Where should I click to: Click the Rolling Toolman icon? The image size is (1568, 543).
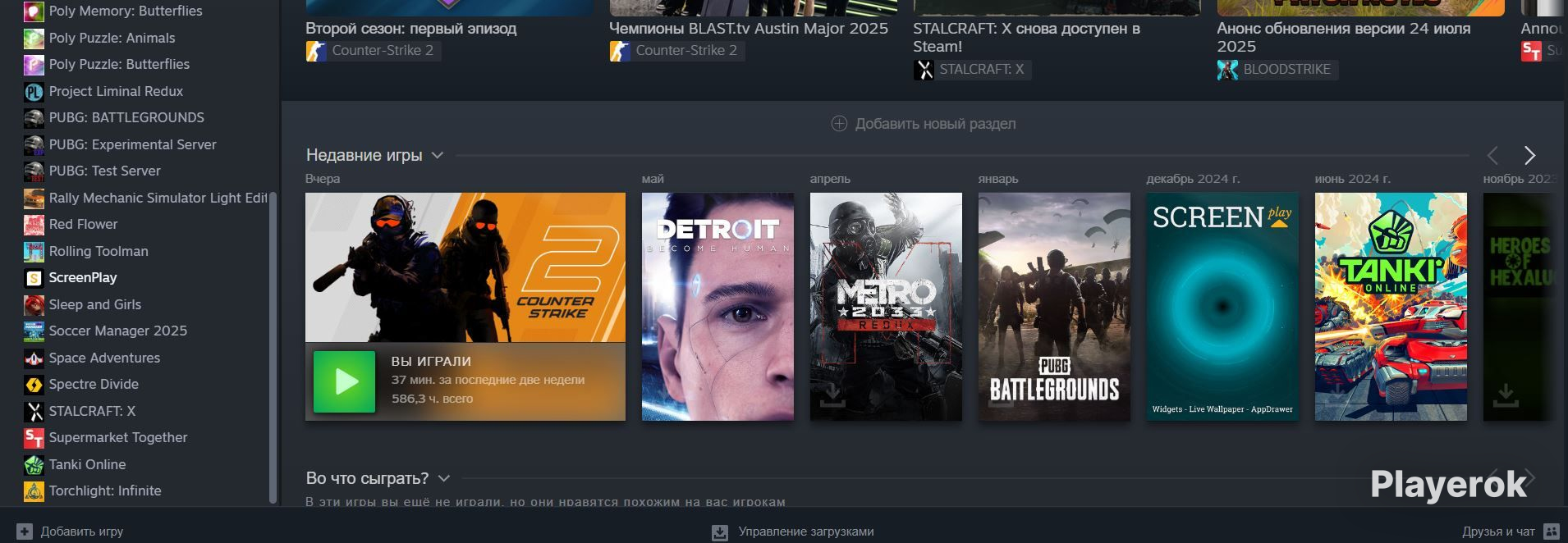click(34, 251)
